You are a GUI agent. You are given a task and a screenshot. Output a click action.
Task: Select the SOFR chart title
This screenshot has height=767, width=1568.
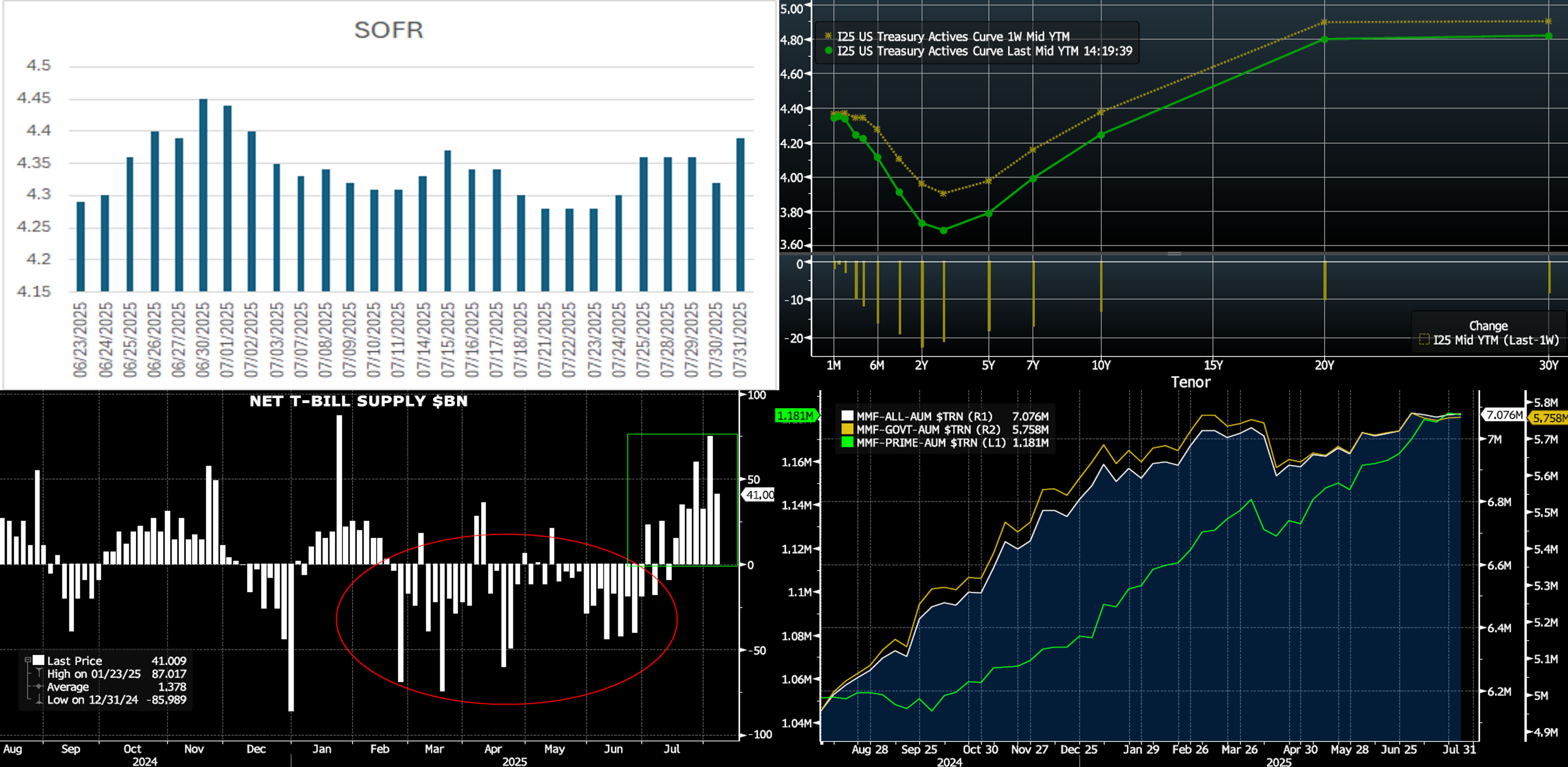click(389, 30)
